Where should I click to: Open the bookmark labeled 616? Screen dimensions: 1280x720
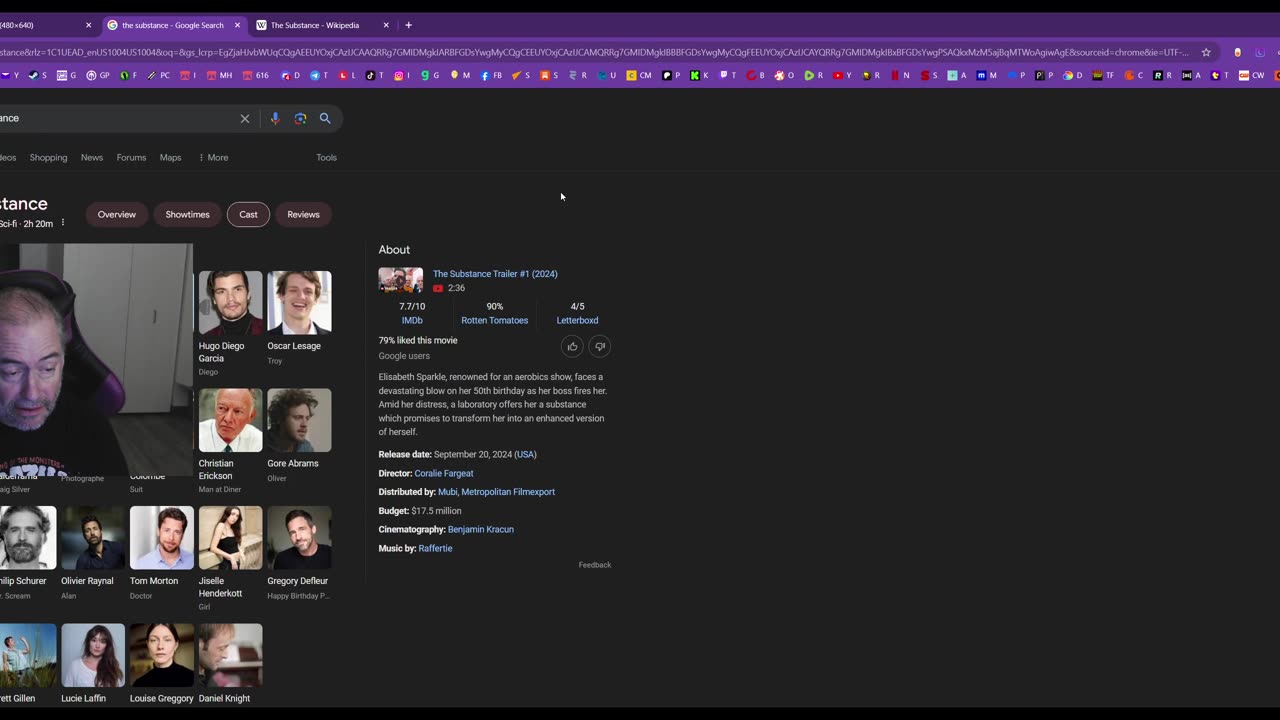click(256, 75)
